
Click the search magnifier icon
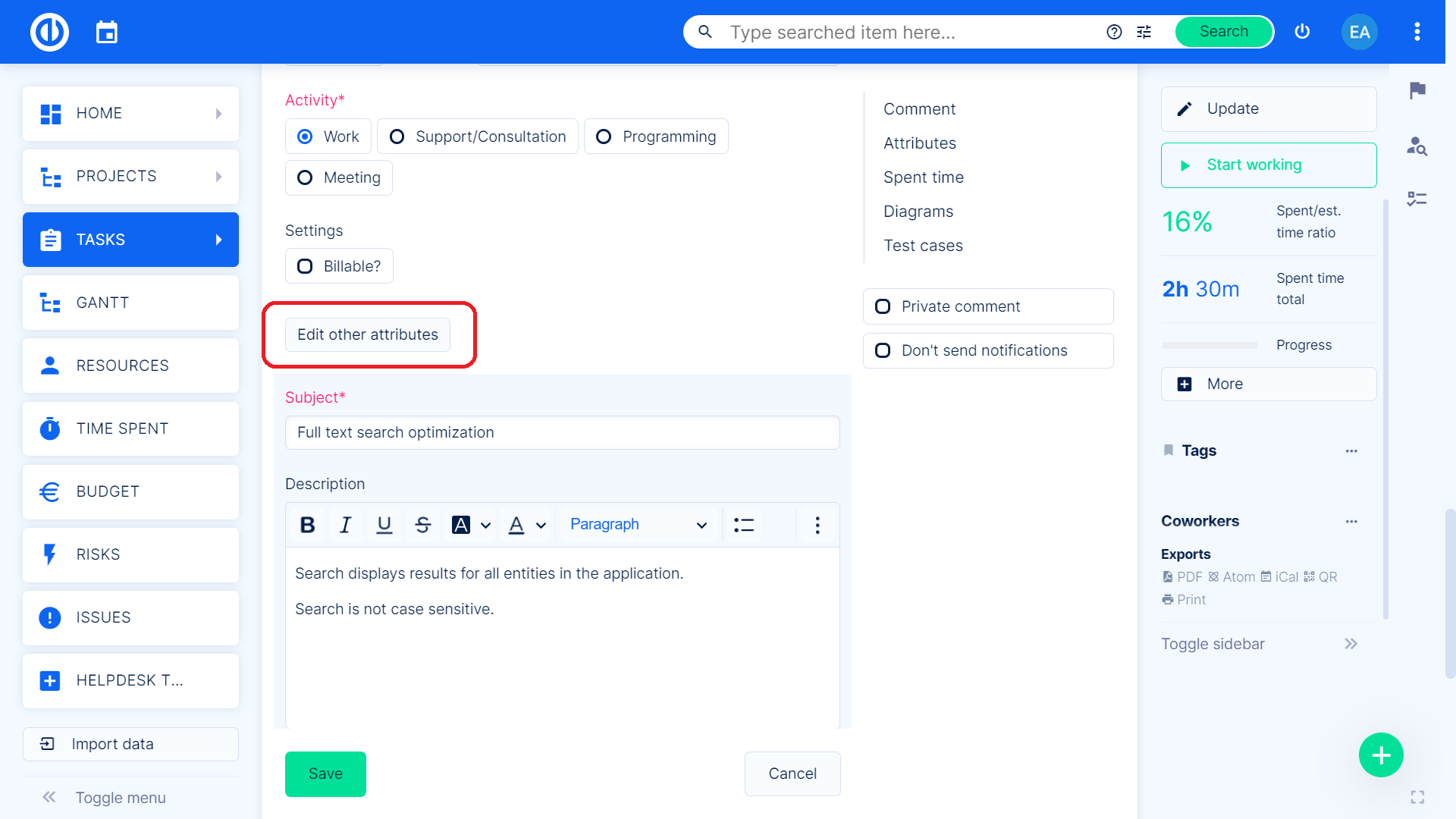pos(704,32)
